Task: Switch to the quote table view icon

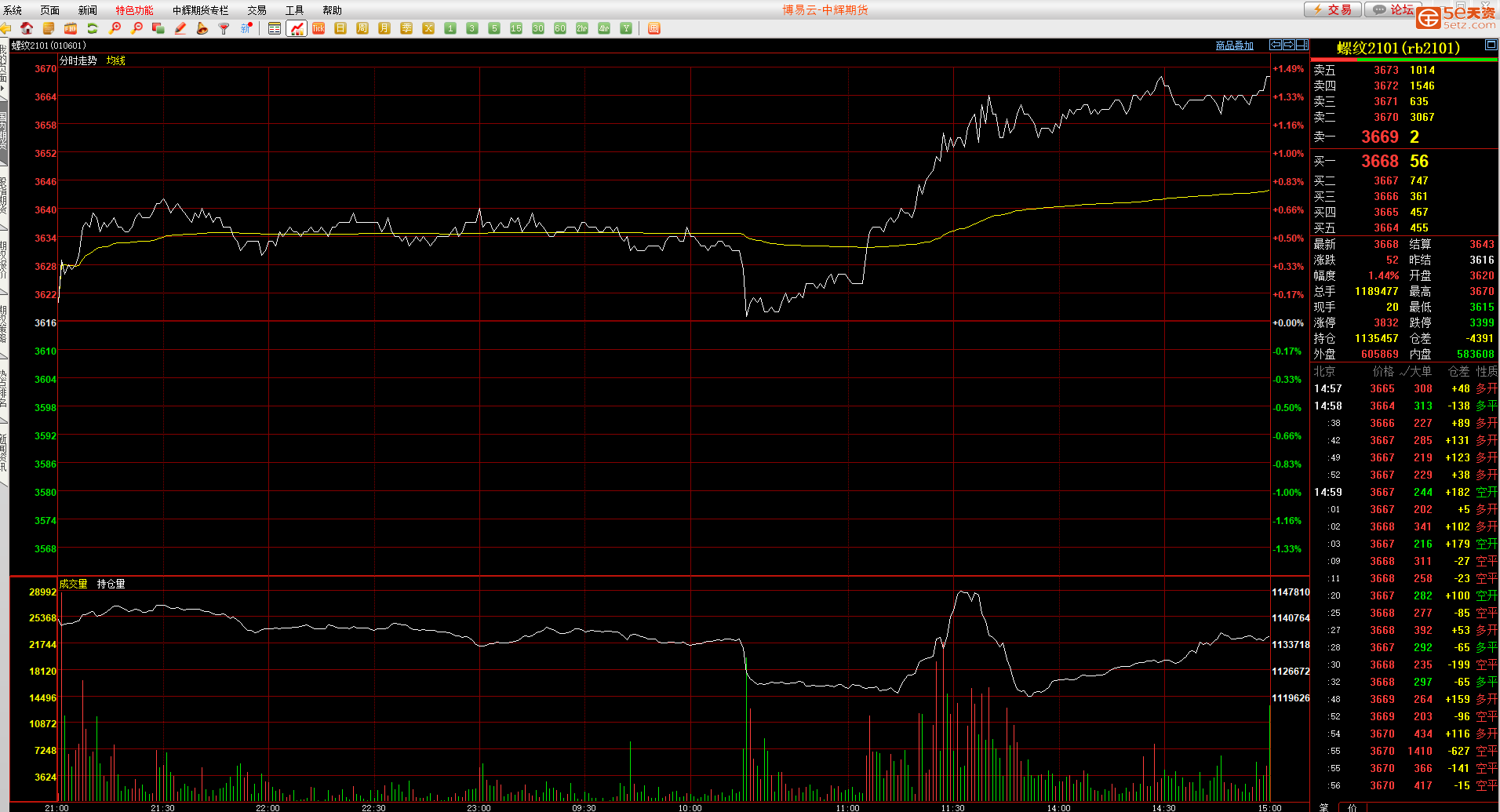Action: point(275,28)
